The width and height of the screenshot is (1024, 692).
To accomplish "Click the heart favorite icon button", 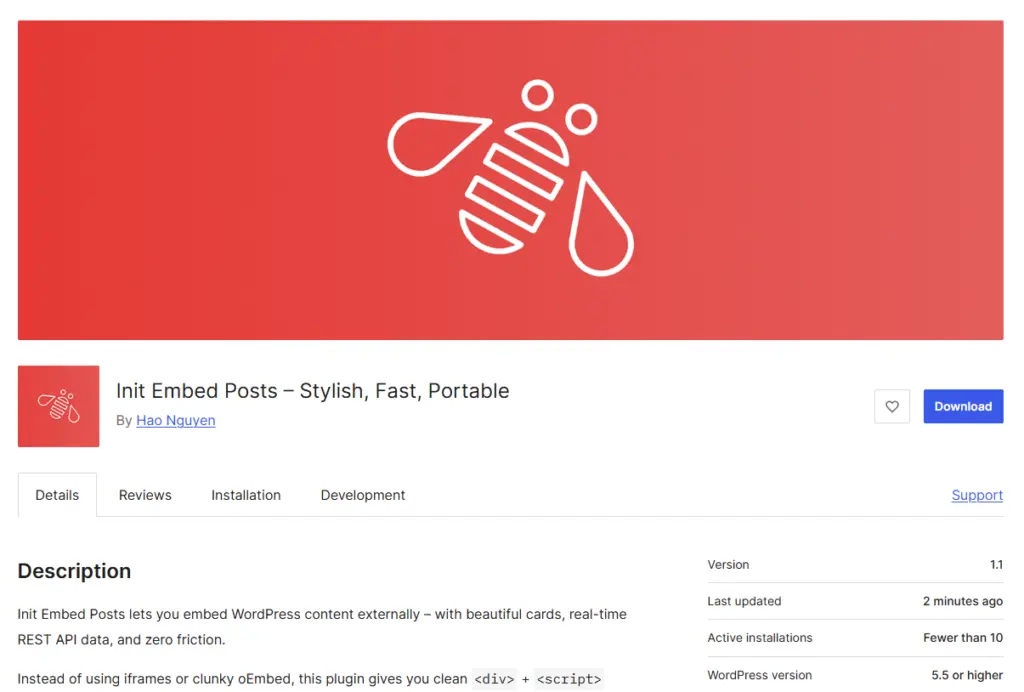I will (x=891, y=406).
